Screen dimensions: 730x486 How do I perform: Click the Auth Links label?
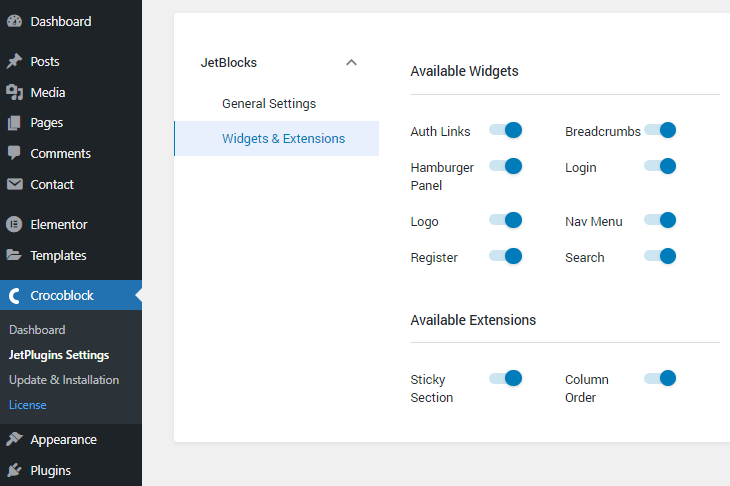[440, 132]
